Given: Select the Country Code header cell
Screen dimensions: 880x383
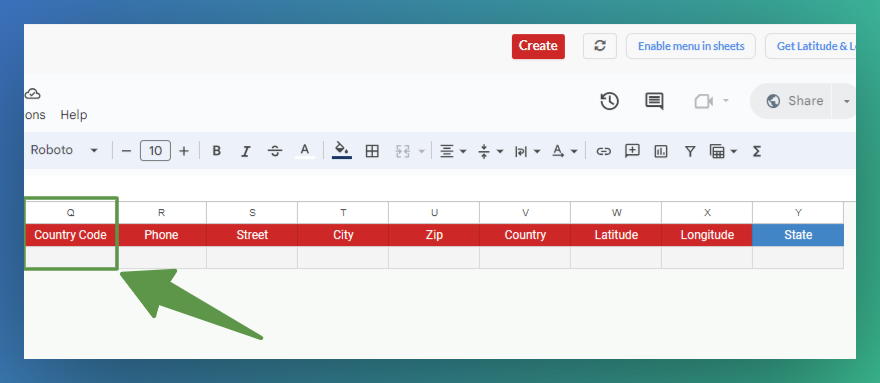Looking at the screenshot, I should tap(71, 235).
